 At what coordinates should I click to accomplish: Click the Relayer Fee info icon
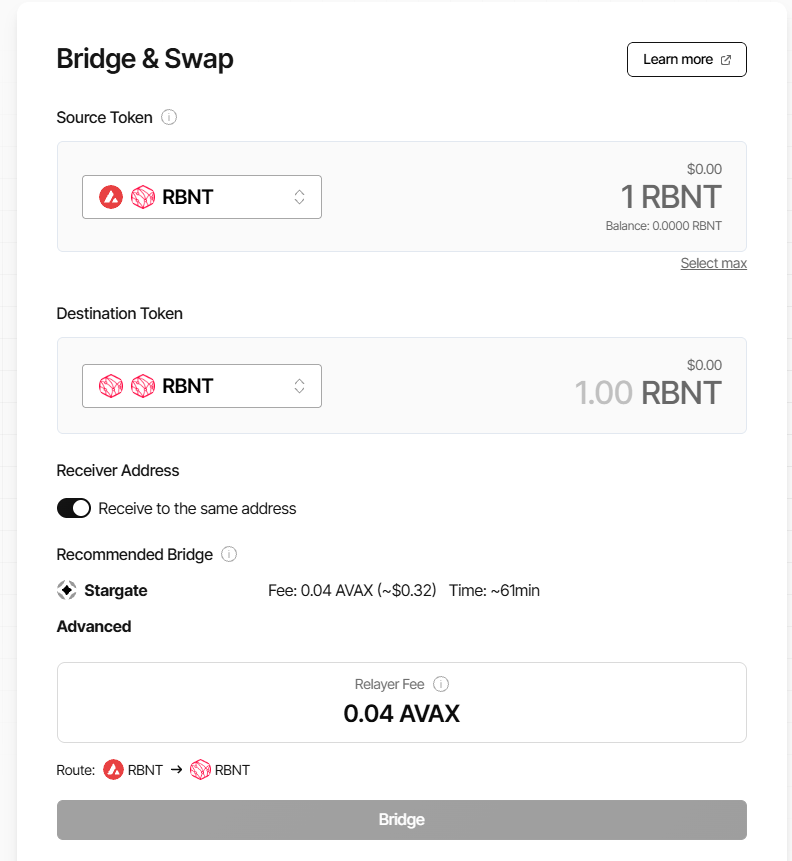tap(441, 684)
